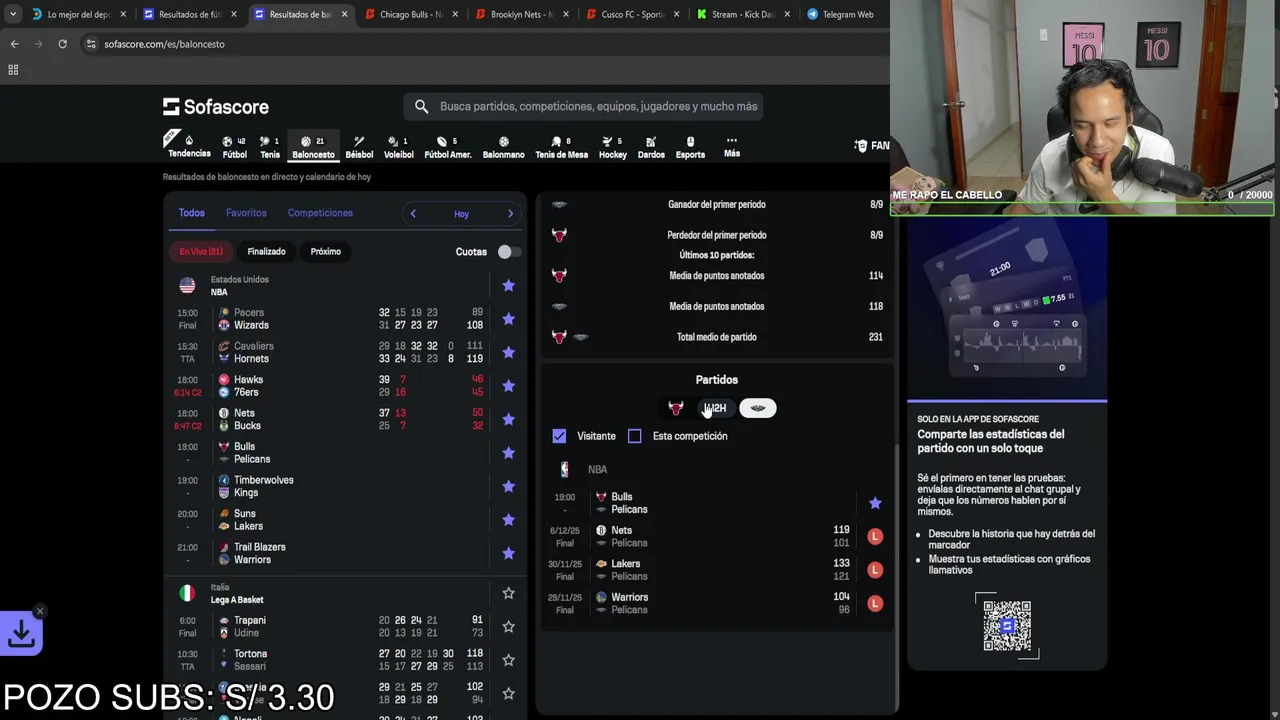The height and width of the screenshot is (720, 1280).
Task: Select the Bulls logo in Partidos filter
Action: 676,408
